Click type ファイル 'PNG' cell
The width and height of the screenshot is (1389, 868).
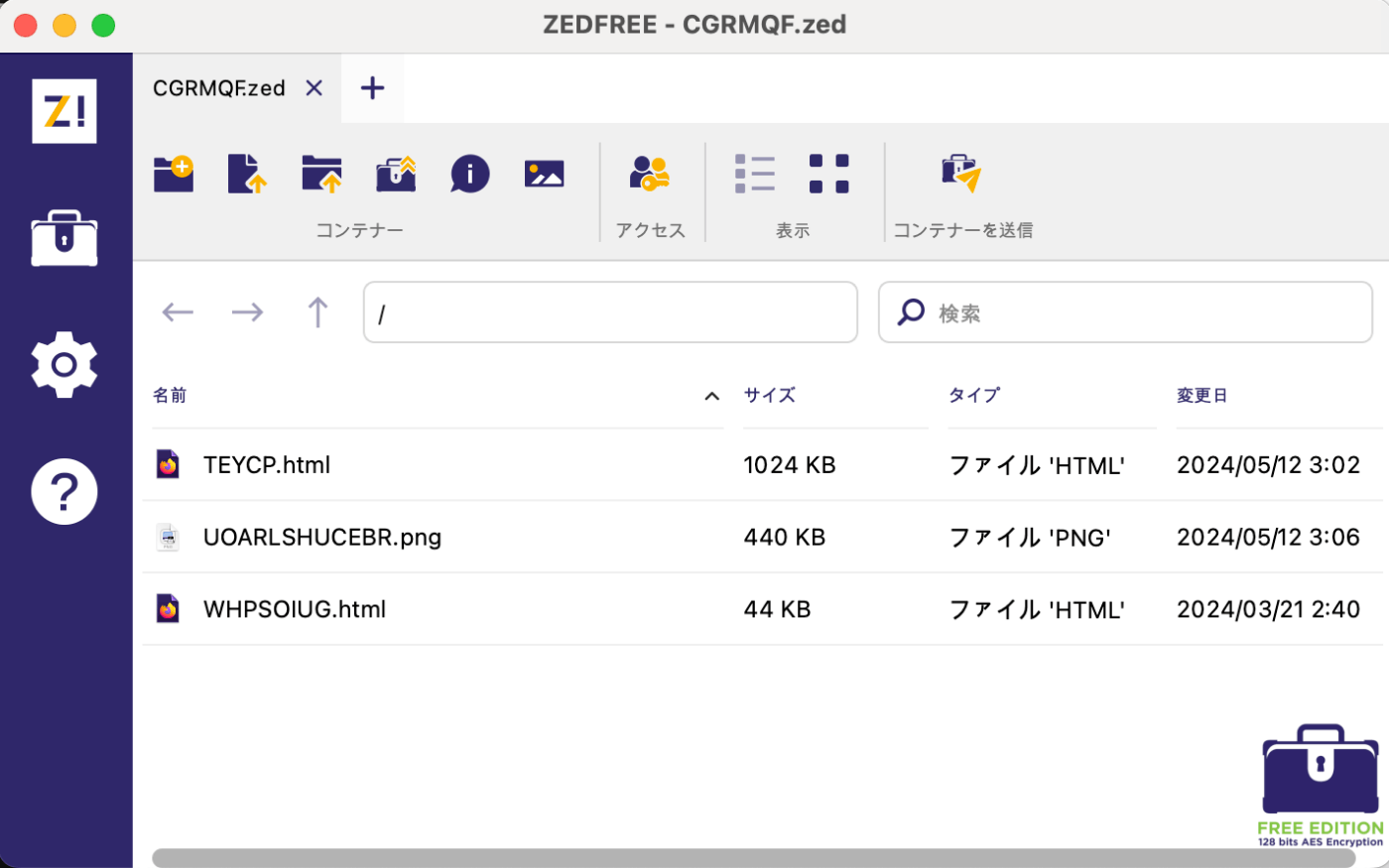coord(1030,537)
